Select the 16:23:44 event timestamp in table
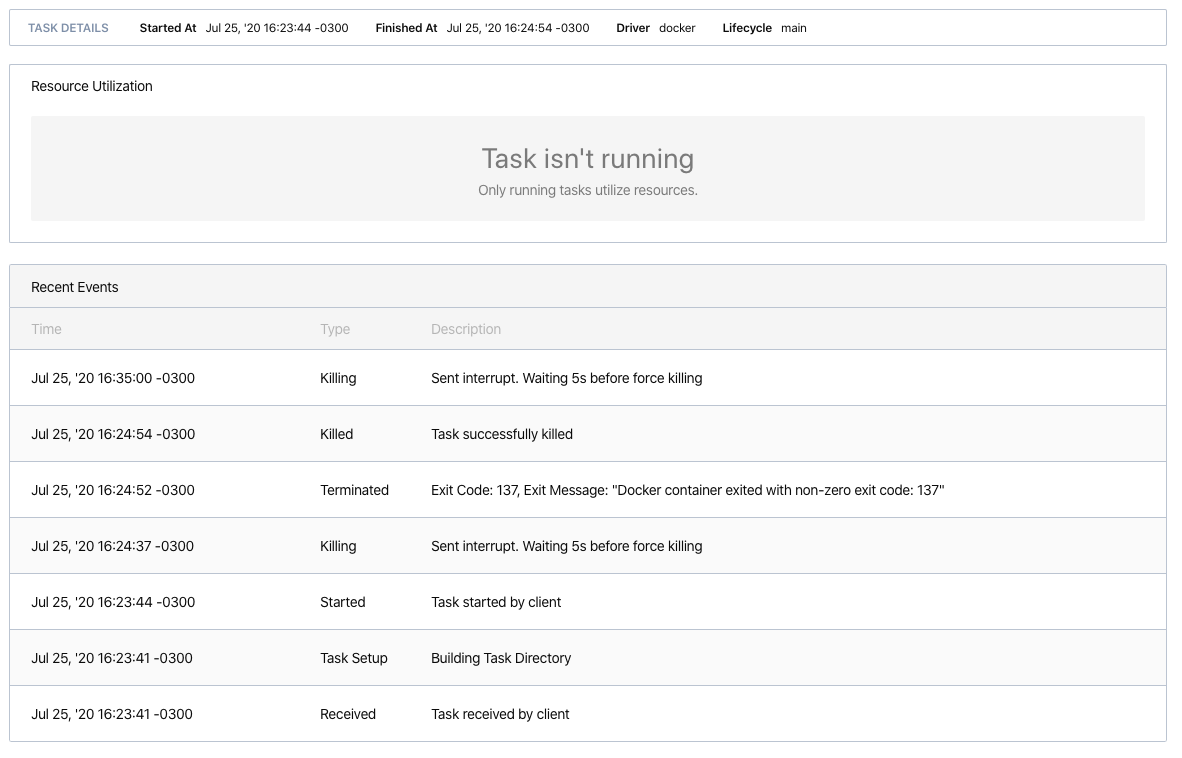Screen dimensions: 1182x758 click(113, 602)
